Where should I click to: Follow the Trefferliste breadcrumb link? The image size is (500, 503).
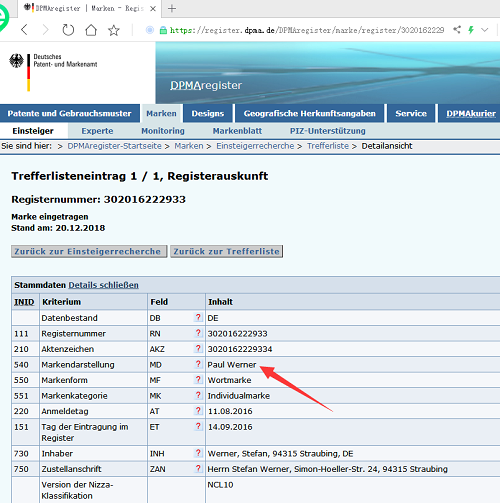pos(328,146)
